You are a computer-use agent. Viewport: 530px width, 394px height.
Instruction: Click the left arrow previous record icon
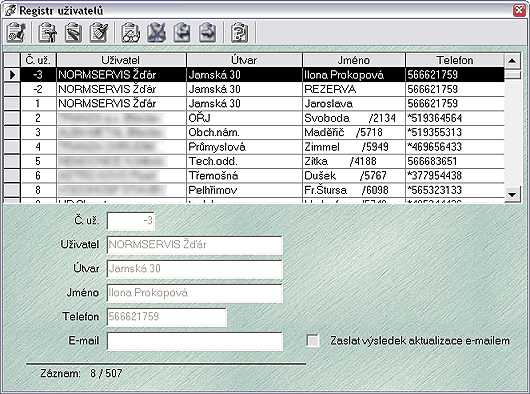182,32
